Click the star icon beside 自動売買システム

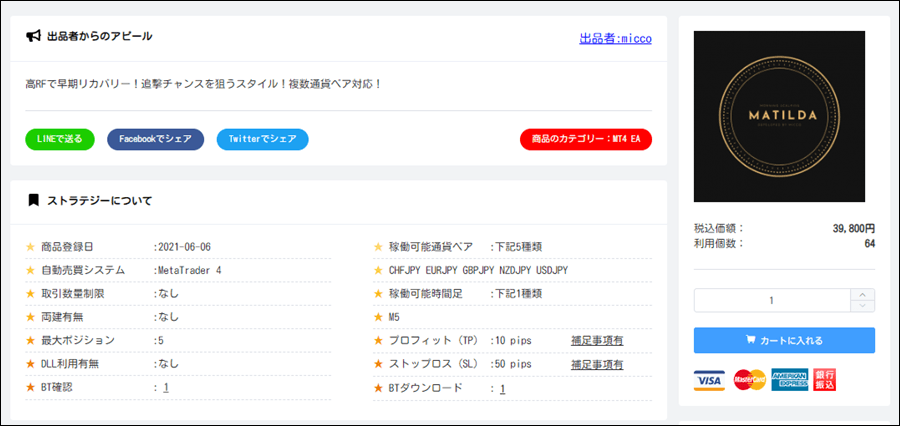(30, 270)
